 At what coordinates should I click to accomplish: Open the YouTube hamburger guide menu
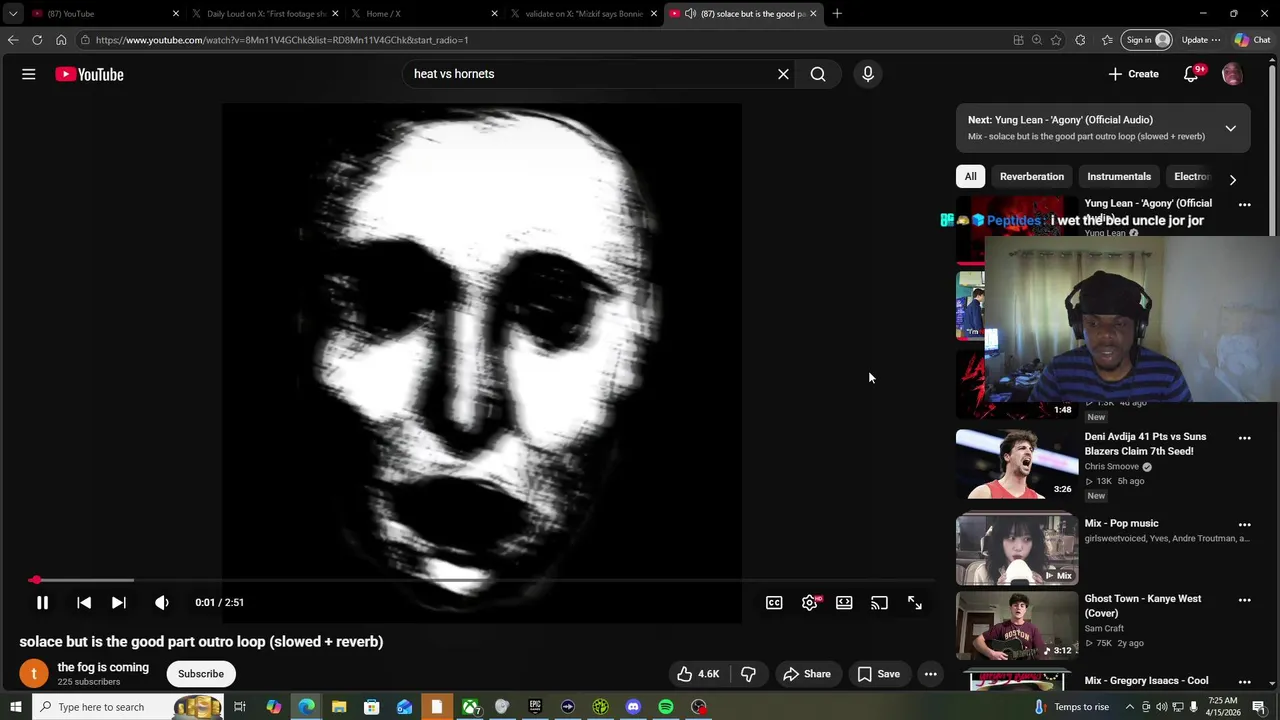pyautogui.click(x=29, y=74)
